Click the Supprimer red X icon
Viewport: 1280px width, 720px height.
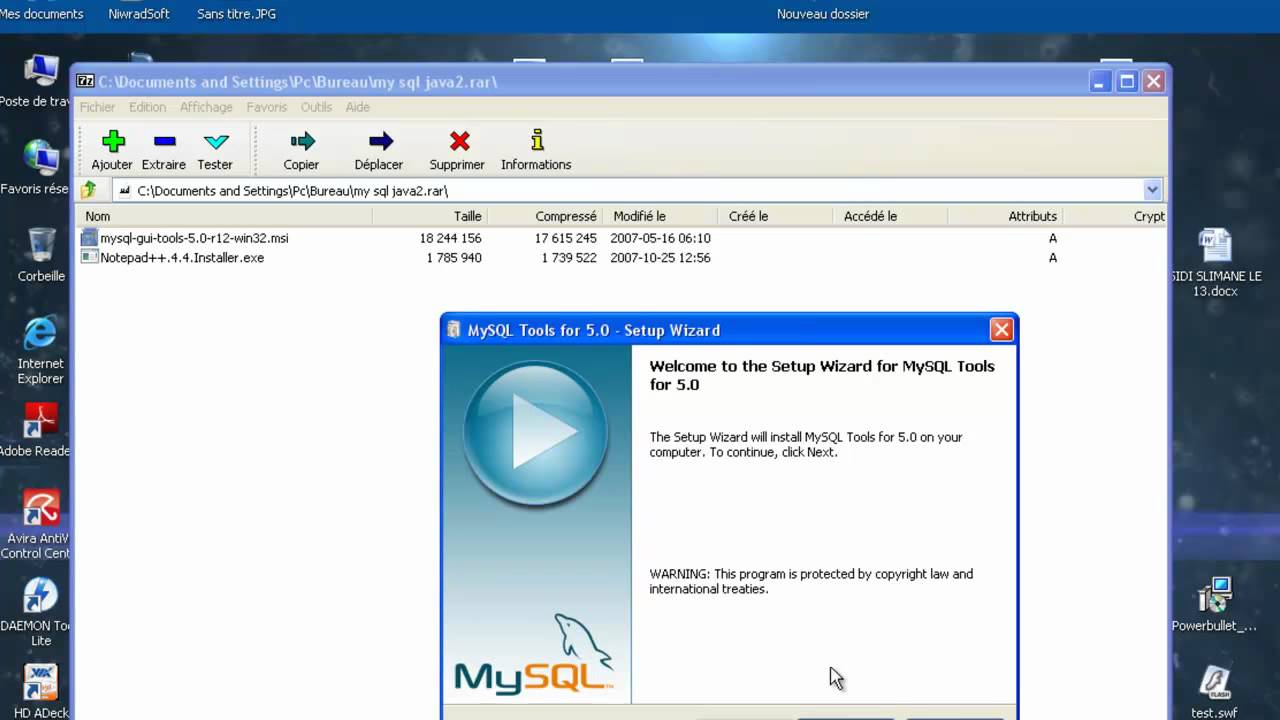point(459,141)
